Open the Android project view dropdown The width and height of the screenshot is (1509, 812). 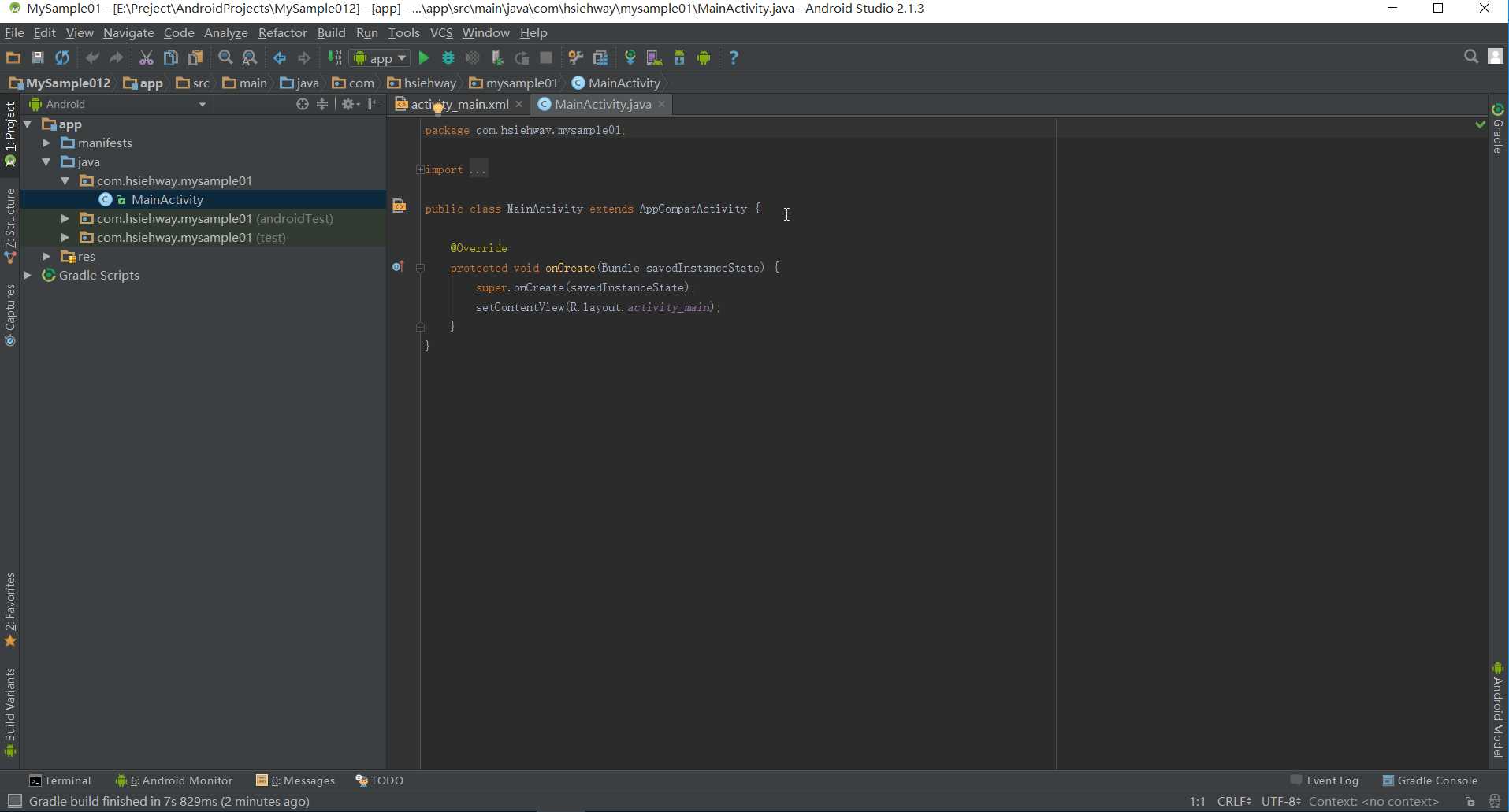click(x=118, y=104)
